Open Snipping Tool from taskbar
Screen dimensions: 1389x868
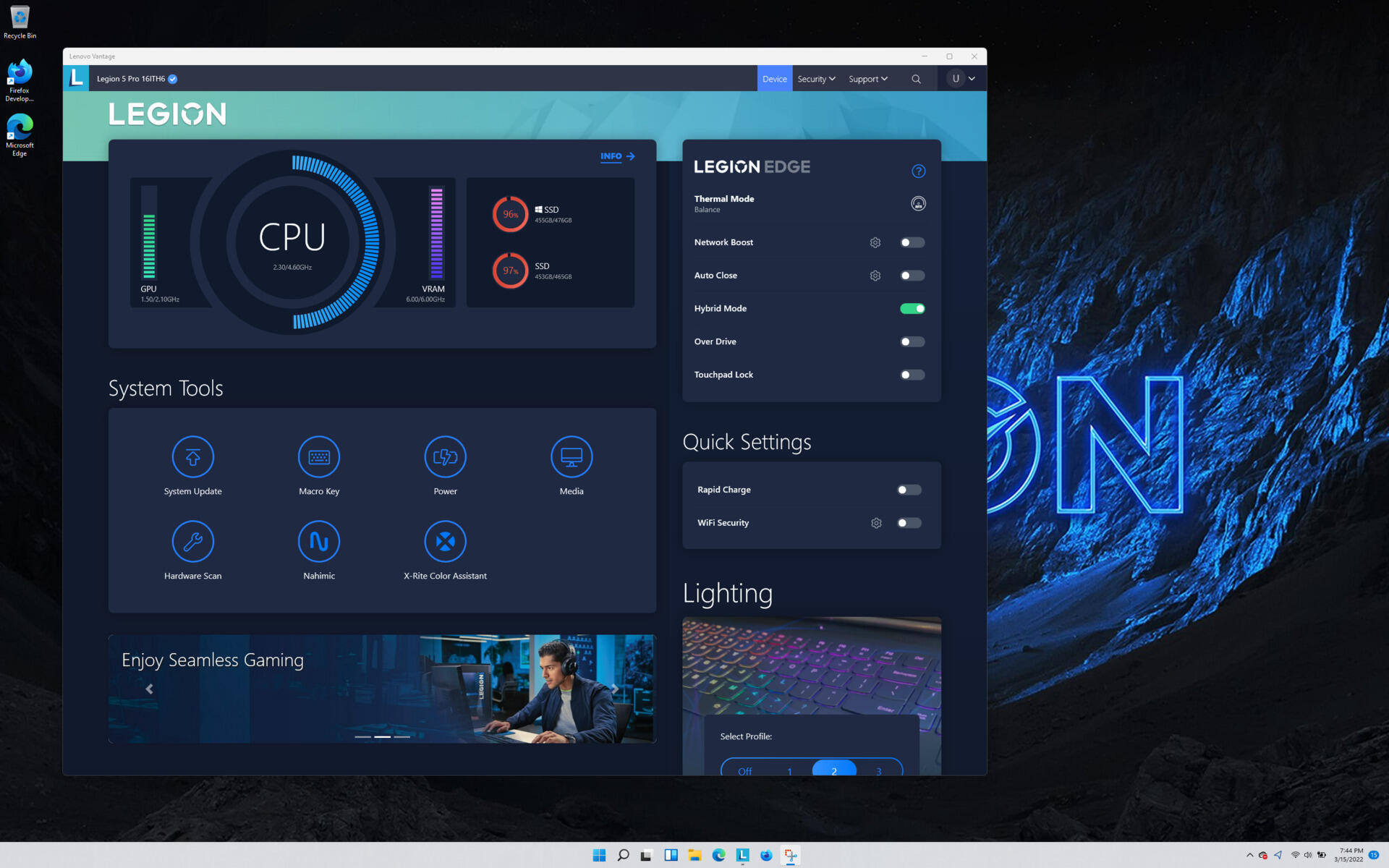pos(790,855)
